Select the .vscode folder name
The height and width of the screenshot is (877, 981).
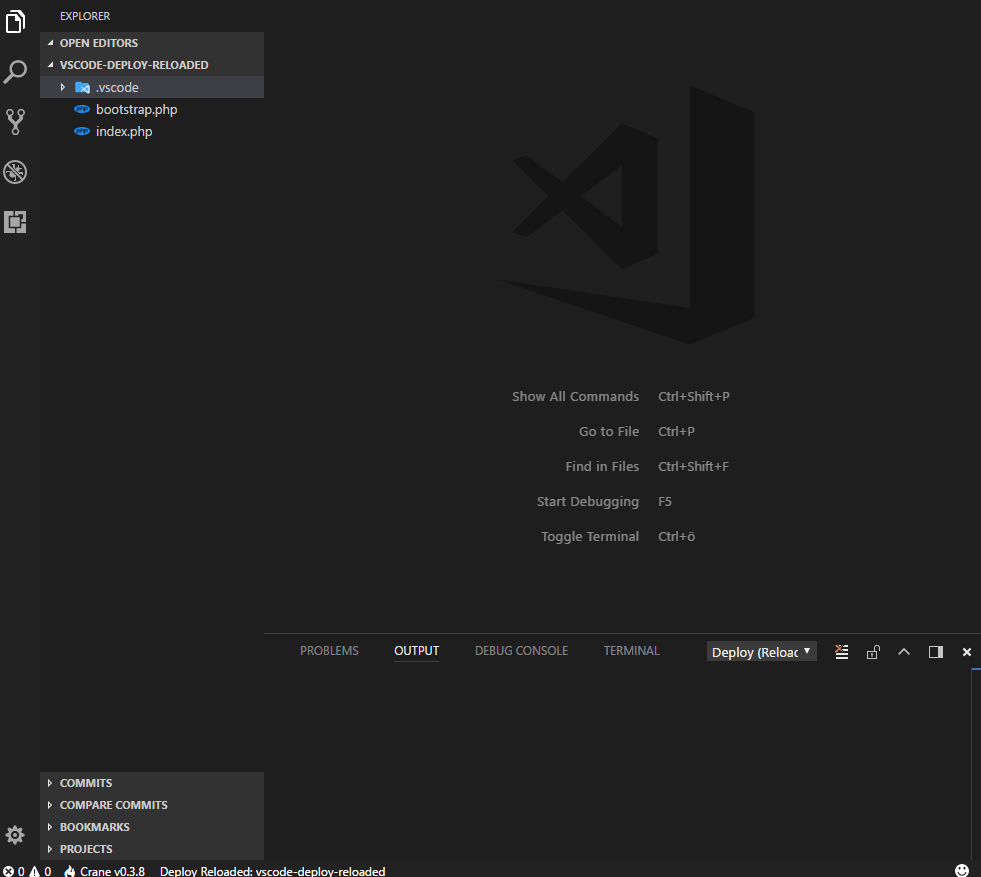coord(117,87)
